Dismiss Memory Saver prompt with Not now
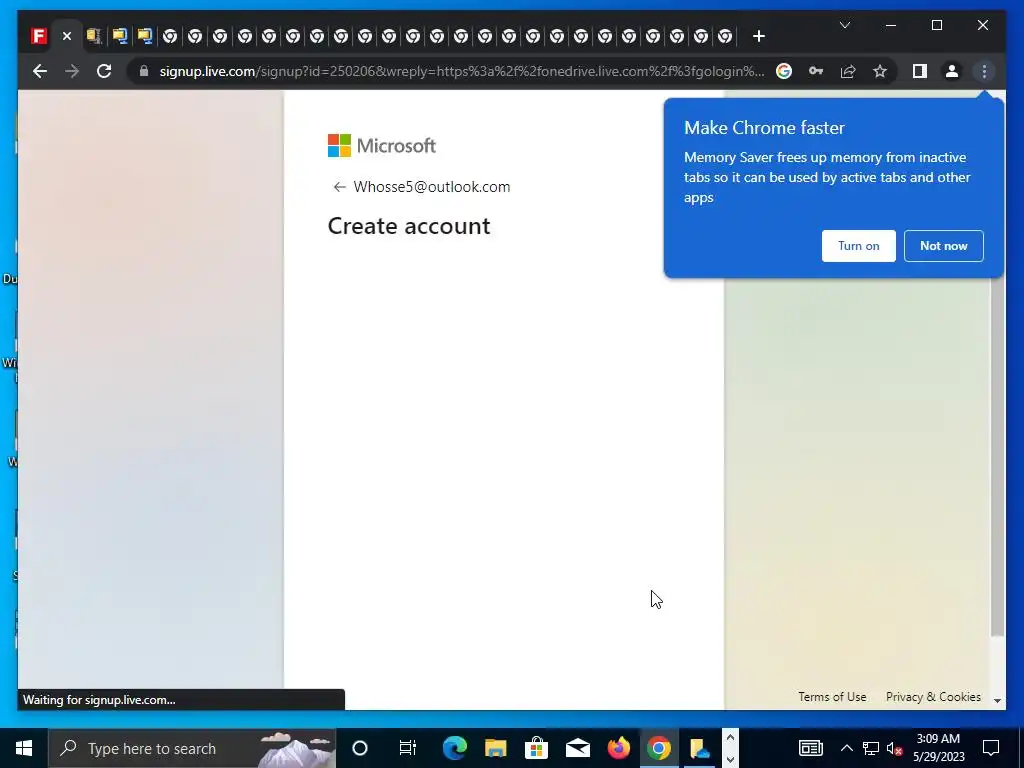This screenshot has width=1024, height=768. tap(944, 246)
